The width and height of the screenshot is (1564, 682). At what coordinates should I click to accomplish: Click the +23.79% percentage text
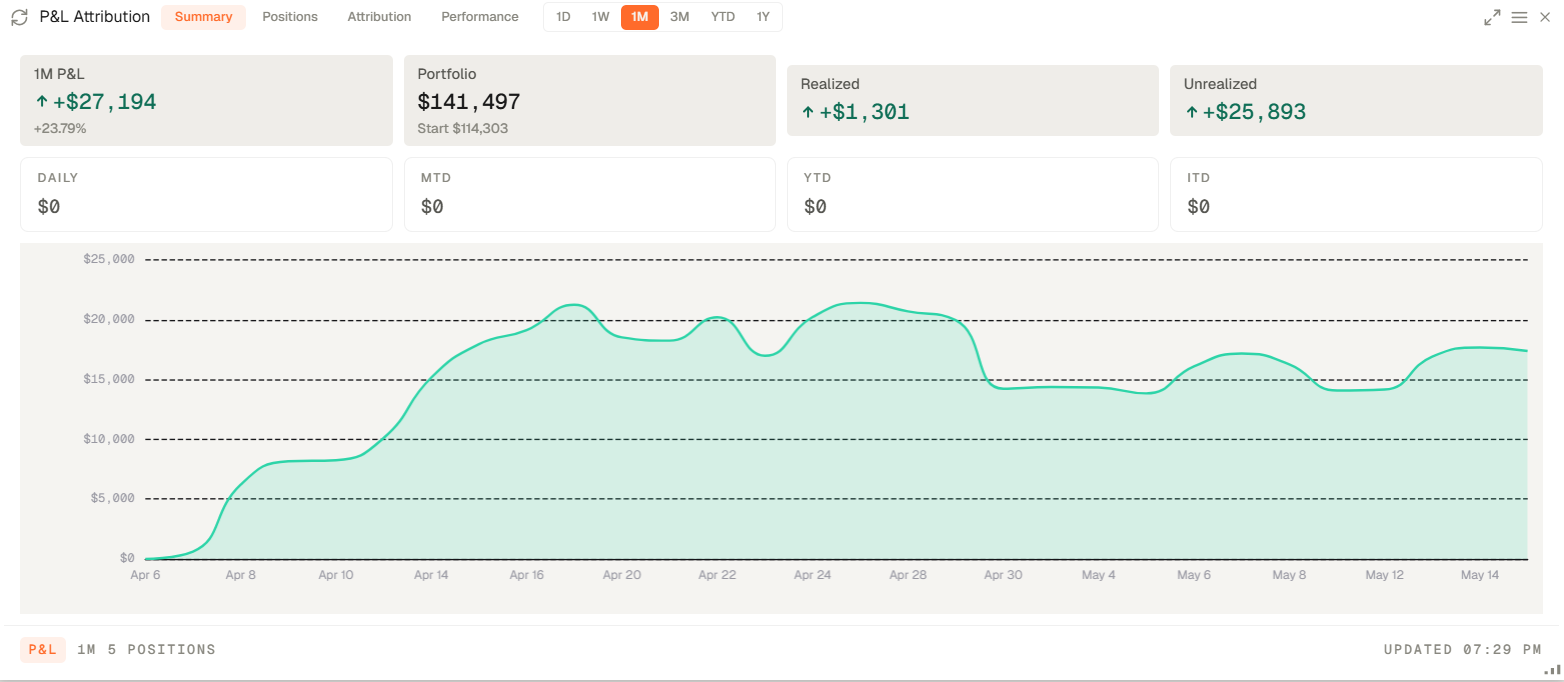point(60,129)
